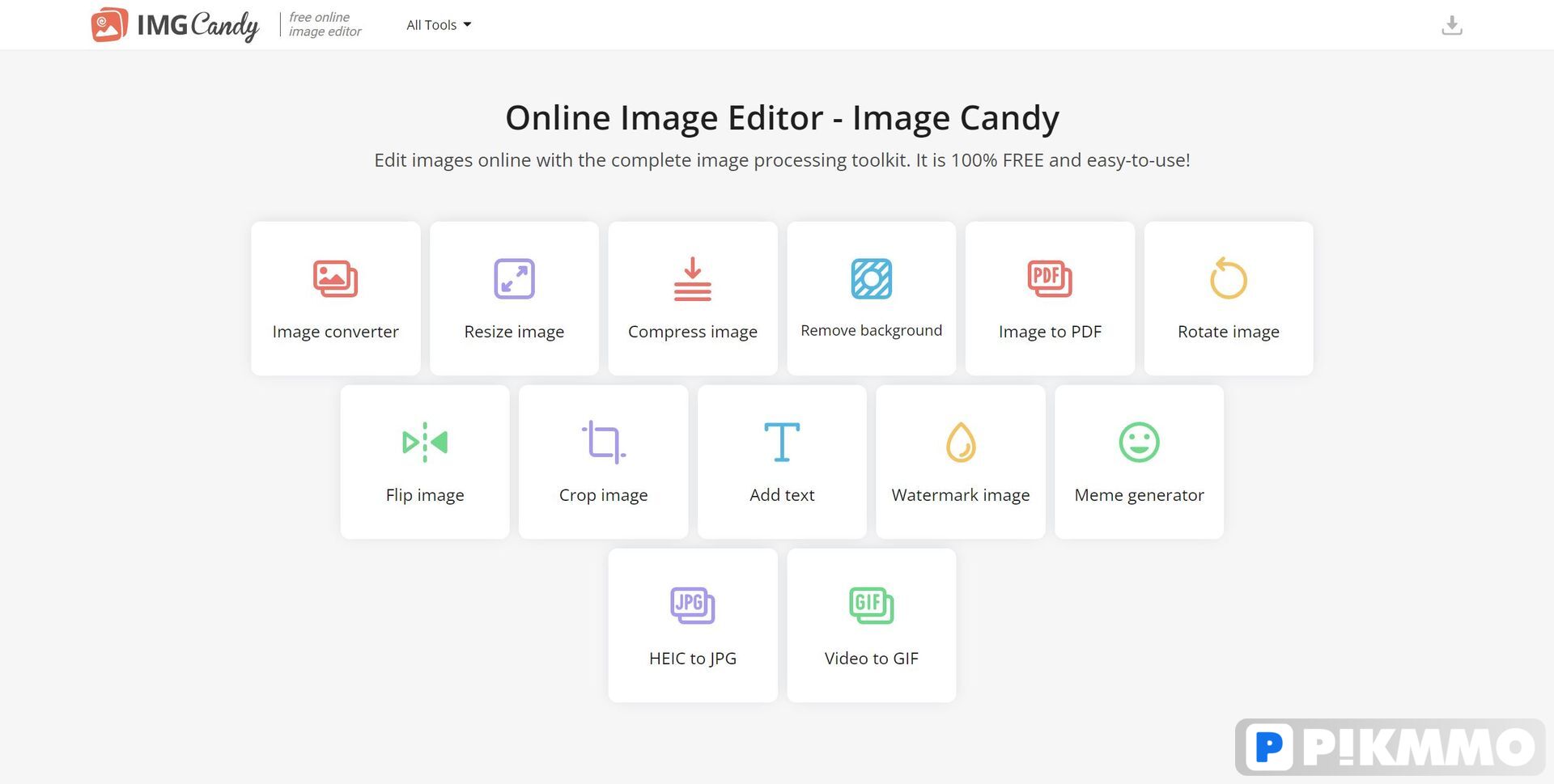The image size is (1554, 784).
Task: Open the HEIC to JPG label
Action: pos(693,659)
